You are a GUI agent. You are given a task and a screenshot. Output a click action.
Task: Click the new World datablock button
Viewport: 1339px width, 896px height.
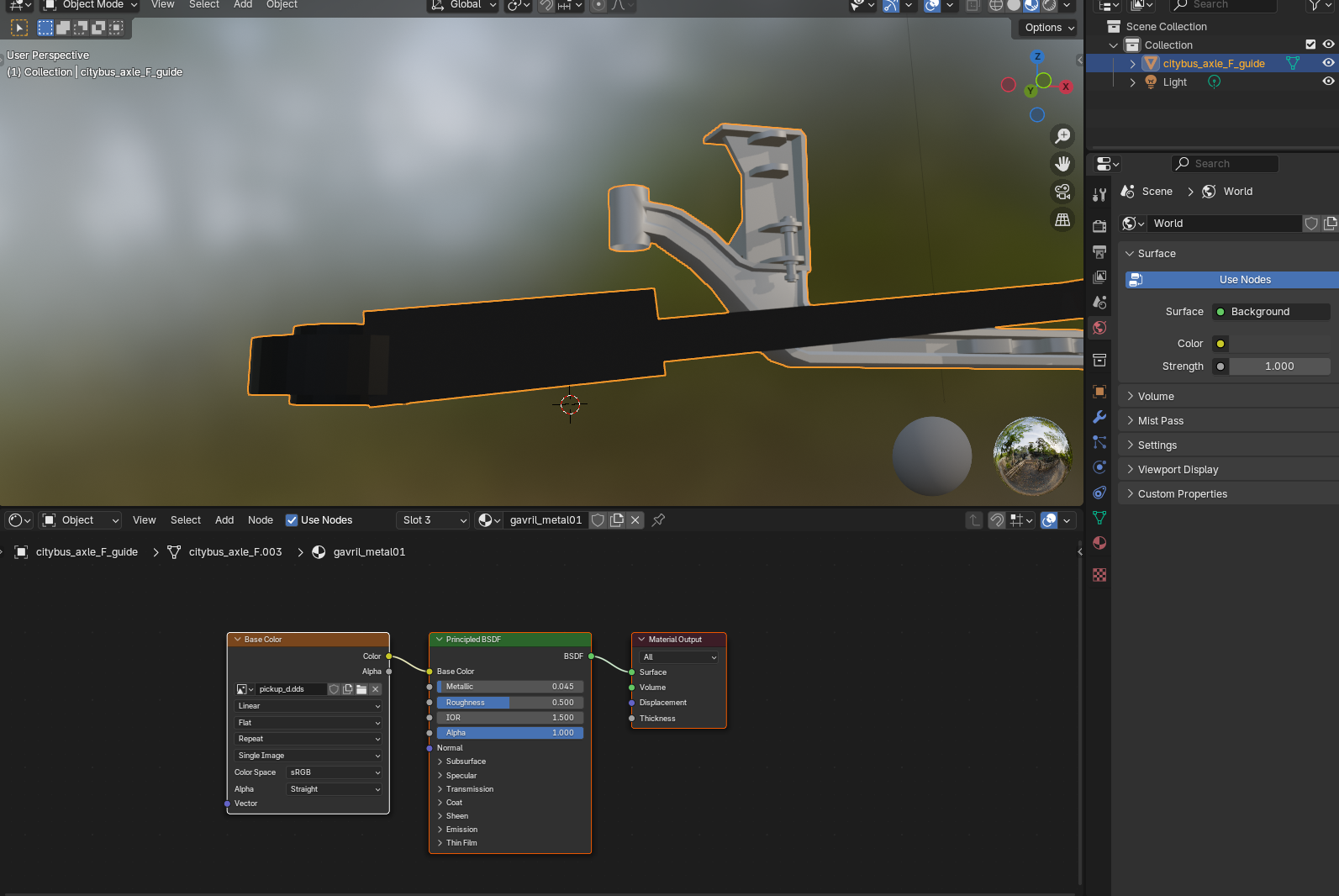[x=1330, y=224]
